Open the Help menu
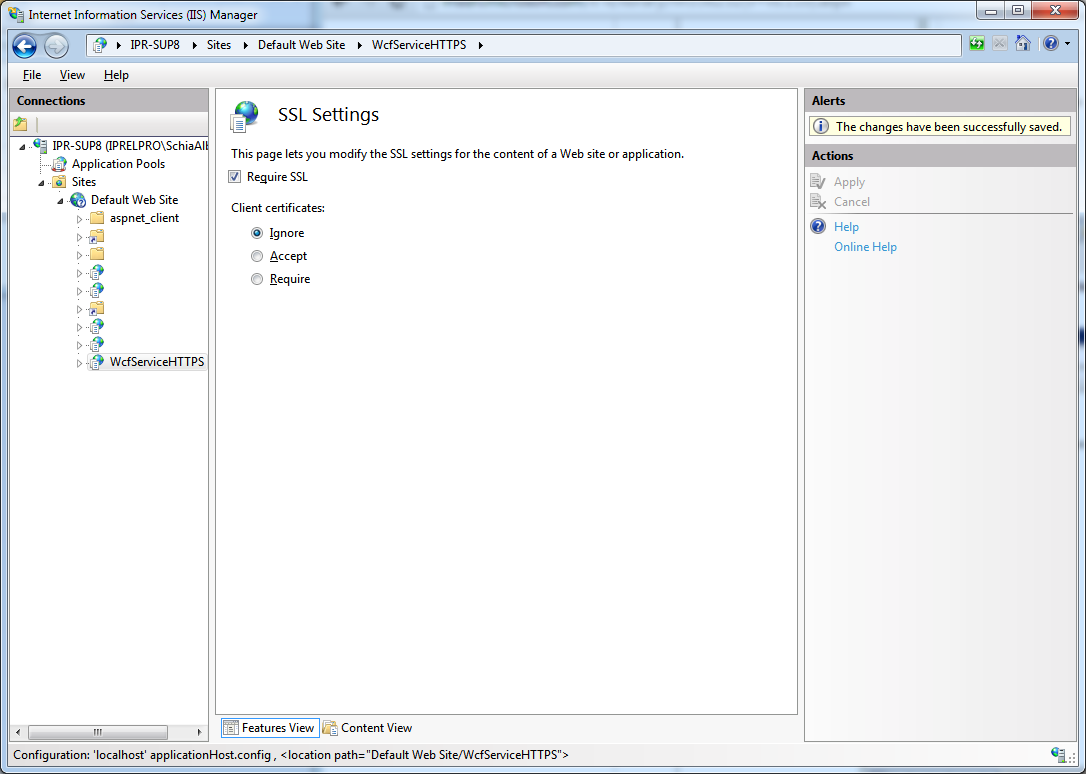Screen dimensions: 1086x774 pos(116,75)
